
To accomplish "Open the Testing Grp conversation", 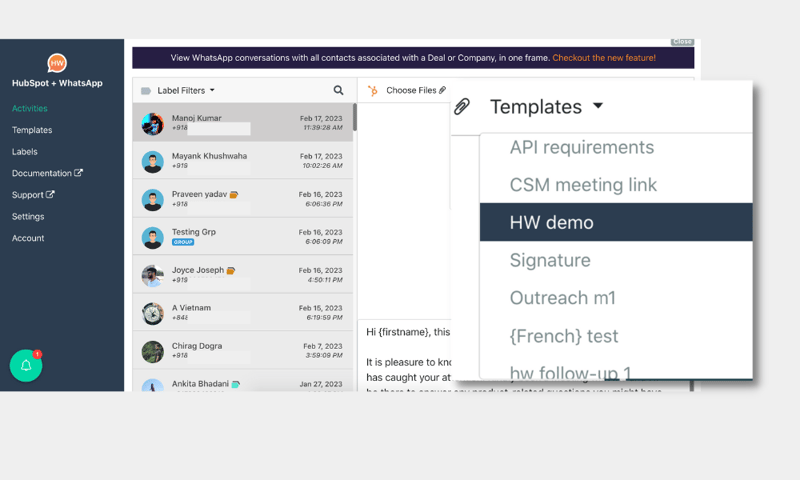I will (x=243, y=236).
